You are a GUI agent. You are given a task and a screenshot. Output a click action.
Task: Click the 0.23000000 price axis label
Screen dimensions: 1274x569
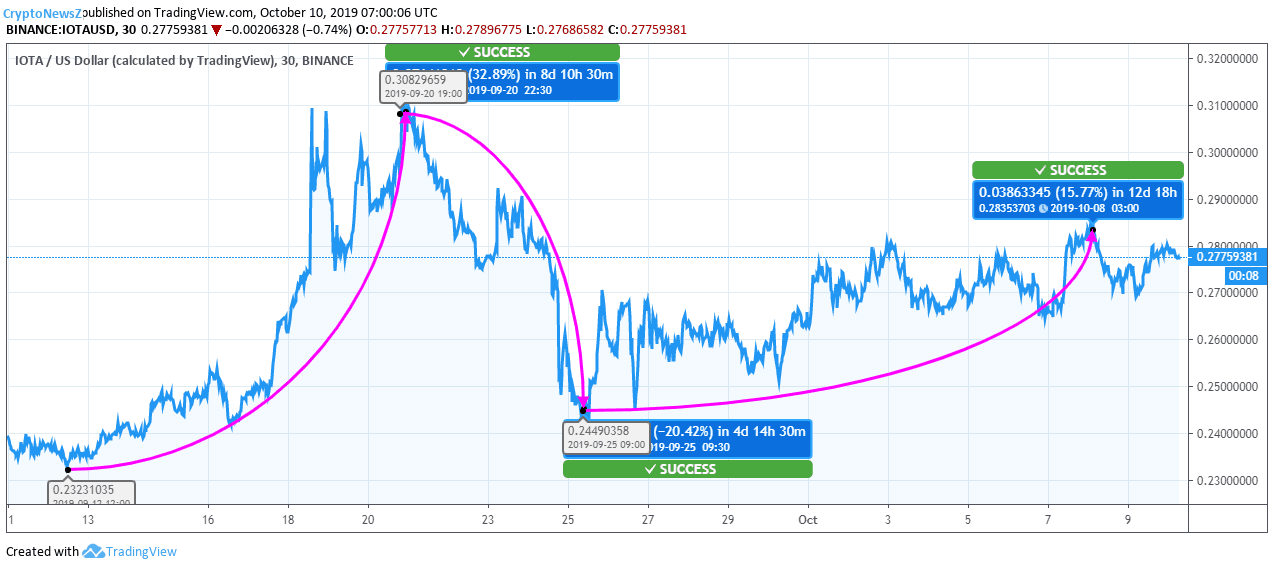click(x=1230, y=481)
